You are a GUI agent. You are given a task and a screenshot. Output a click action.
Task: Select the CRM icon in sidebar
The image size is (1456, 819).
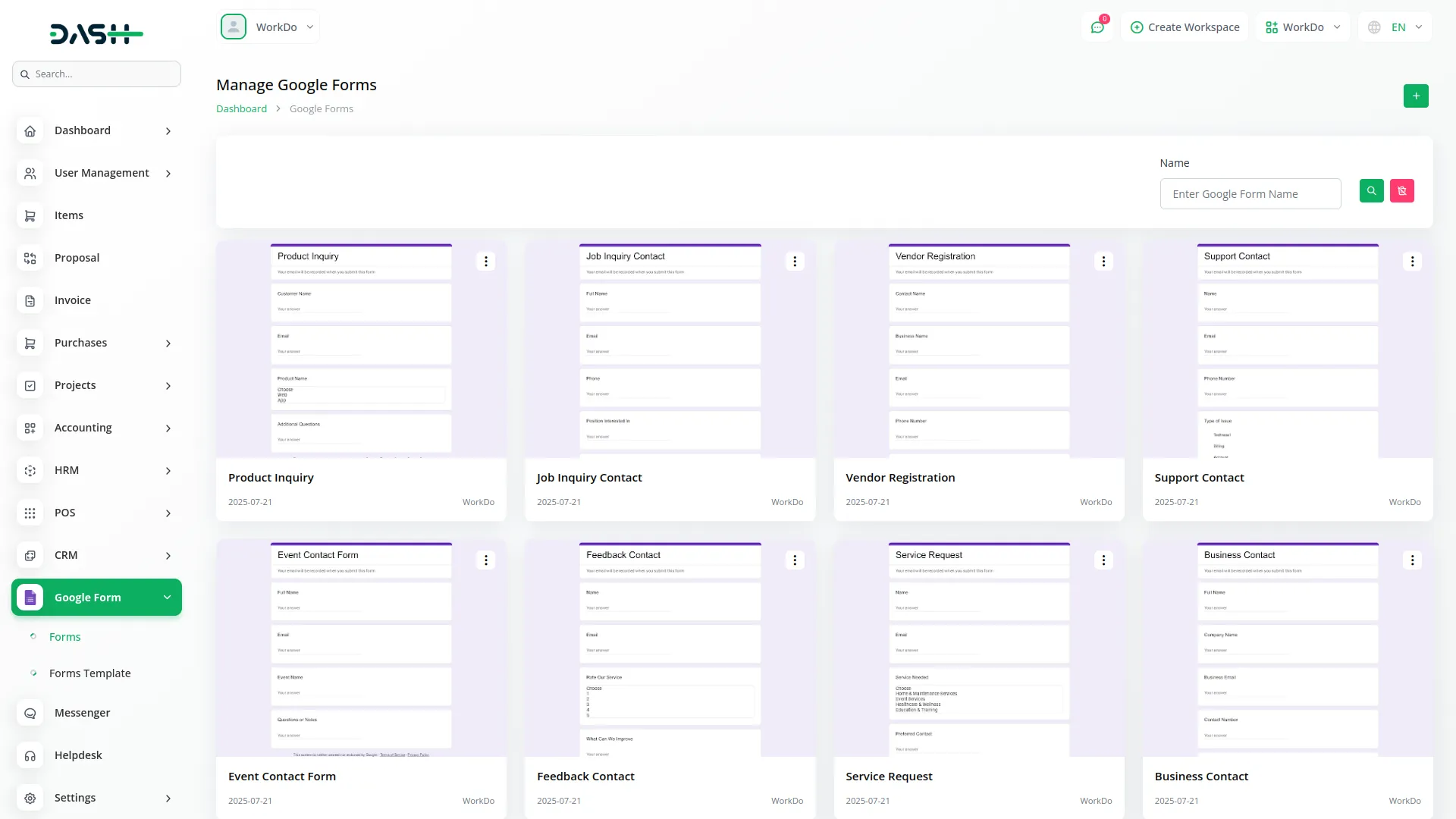point(30,555)
